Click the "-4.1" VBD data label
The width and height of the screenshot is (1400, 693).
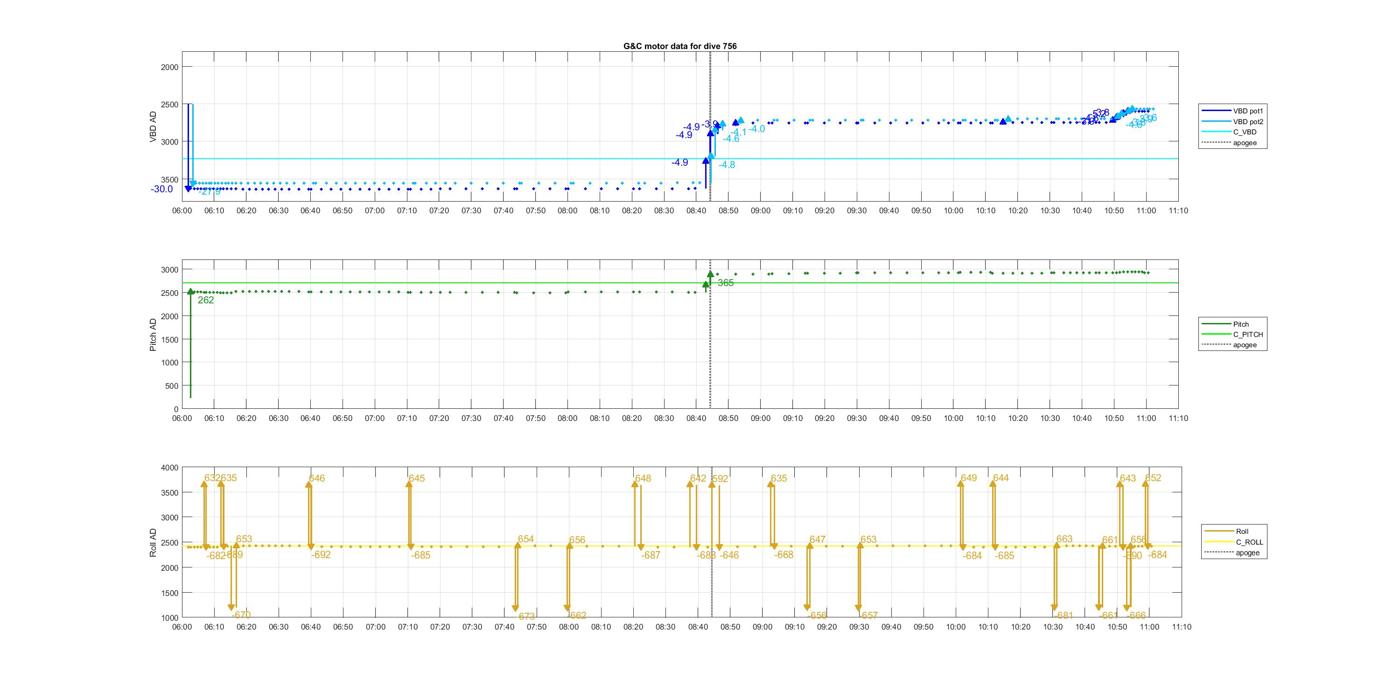click(x=739, y=132)
